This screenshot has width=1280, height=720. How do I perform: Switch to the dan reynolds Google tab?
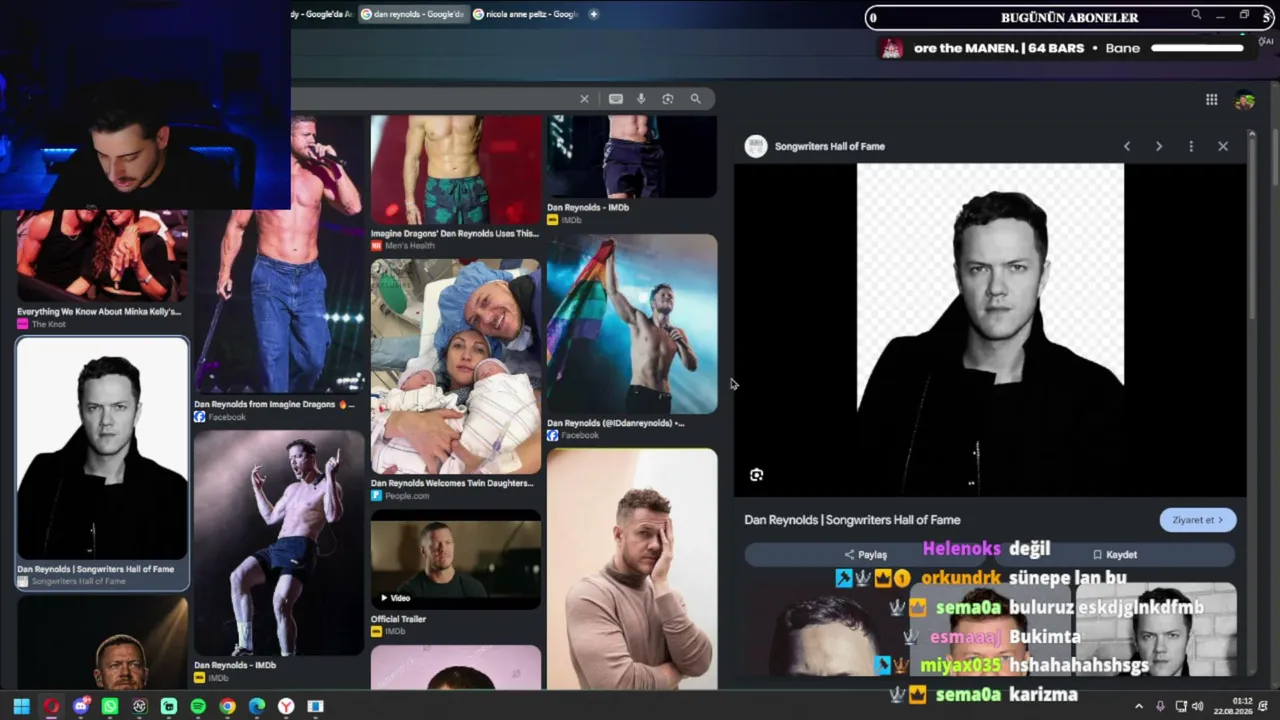(412, 14)
